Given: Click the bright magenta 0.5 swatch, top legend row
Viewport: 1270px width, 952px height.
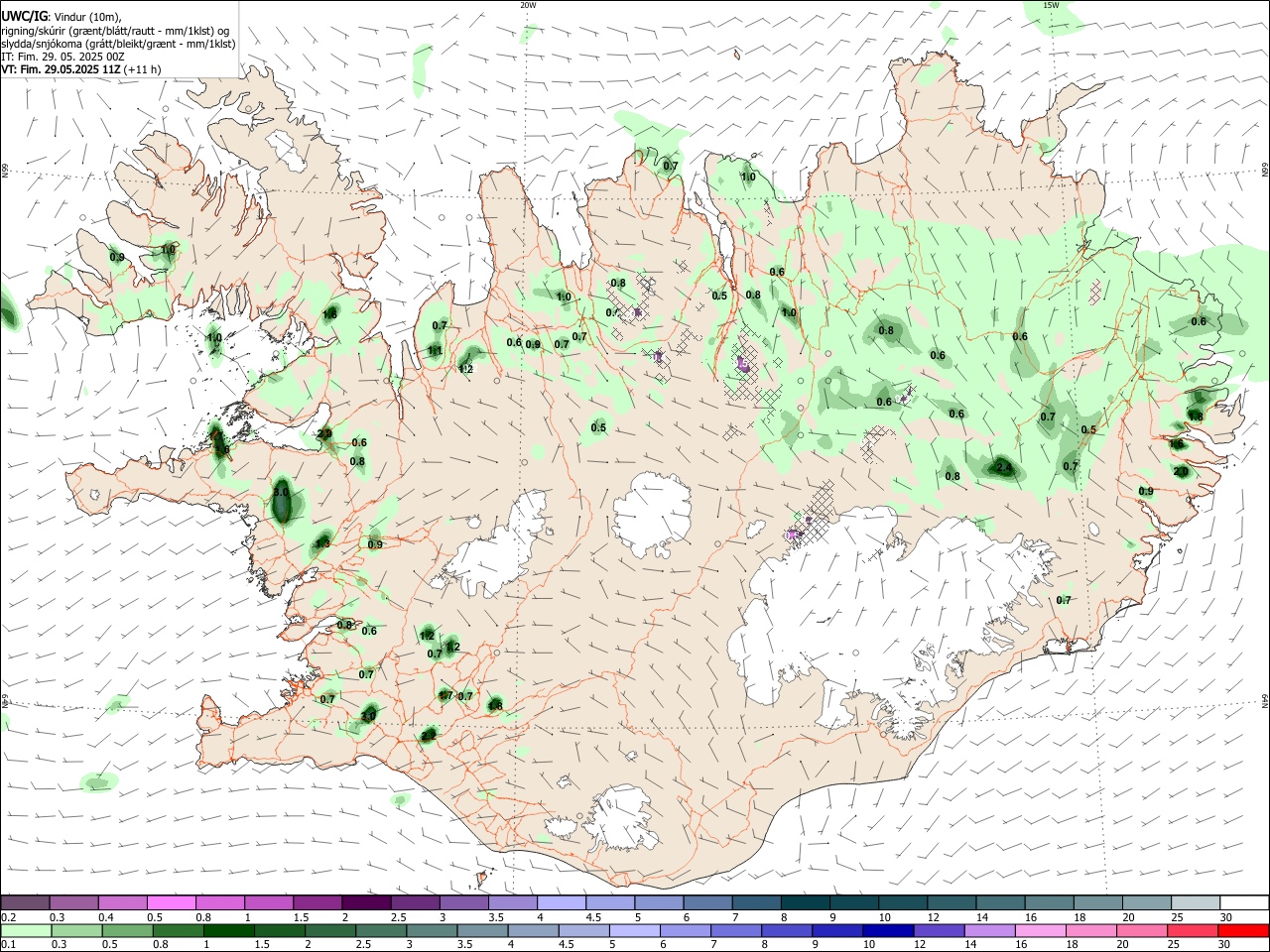Looking at the screenshot, I should 171,902.
